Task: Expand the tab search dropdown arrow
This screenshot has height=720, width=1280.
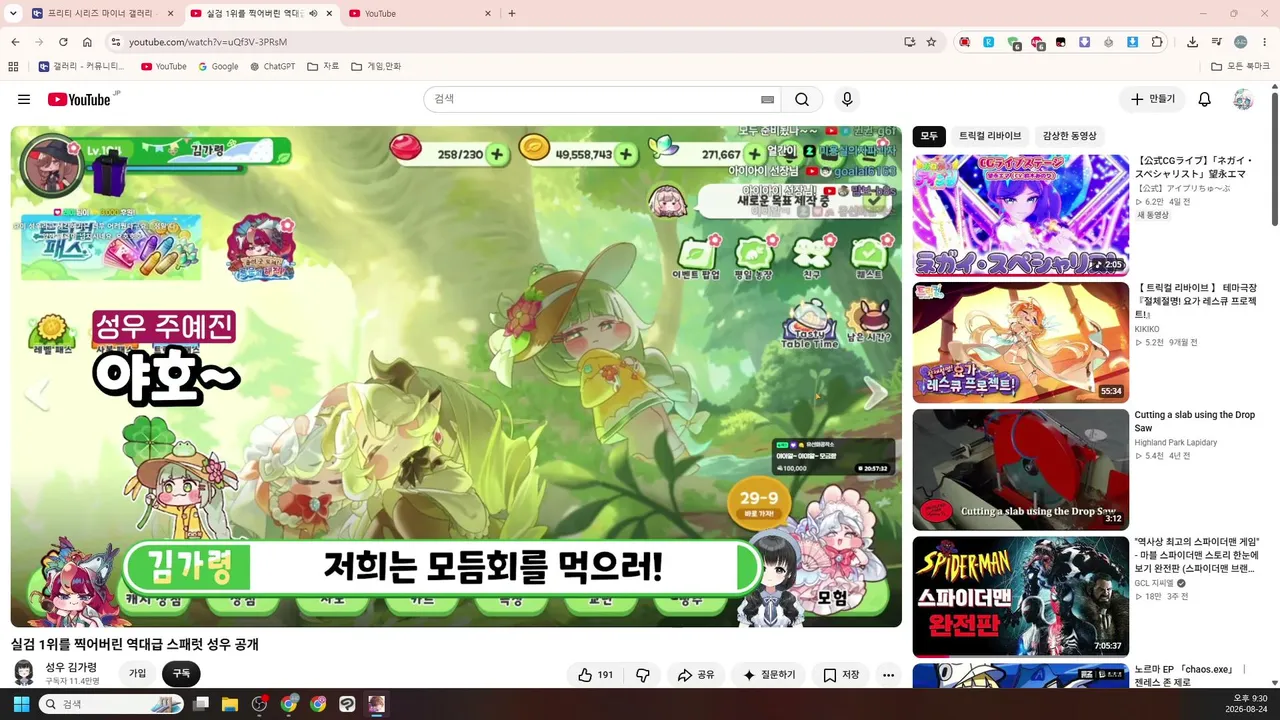Action: coord(13,14)
